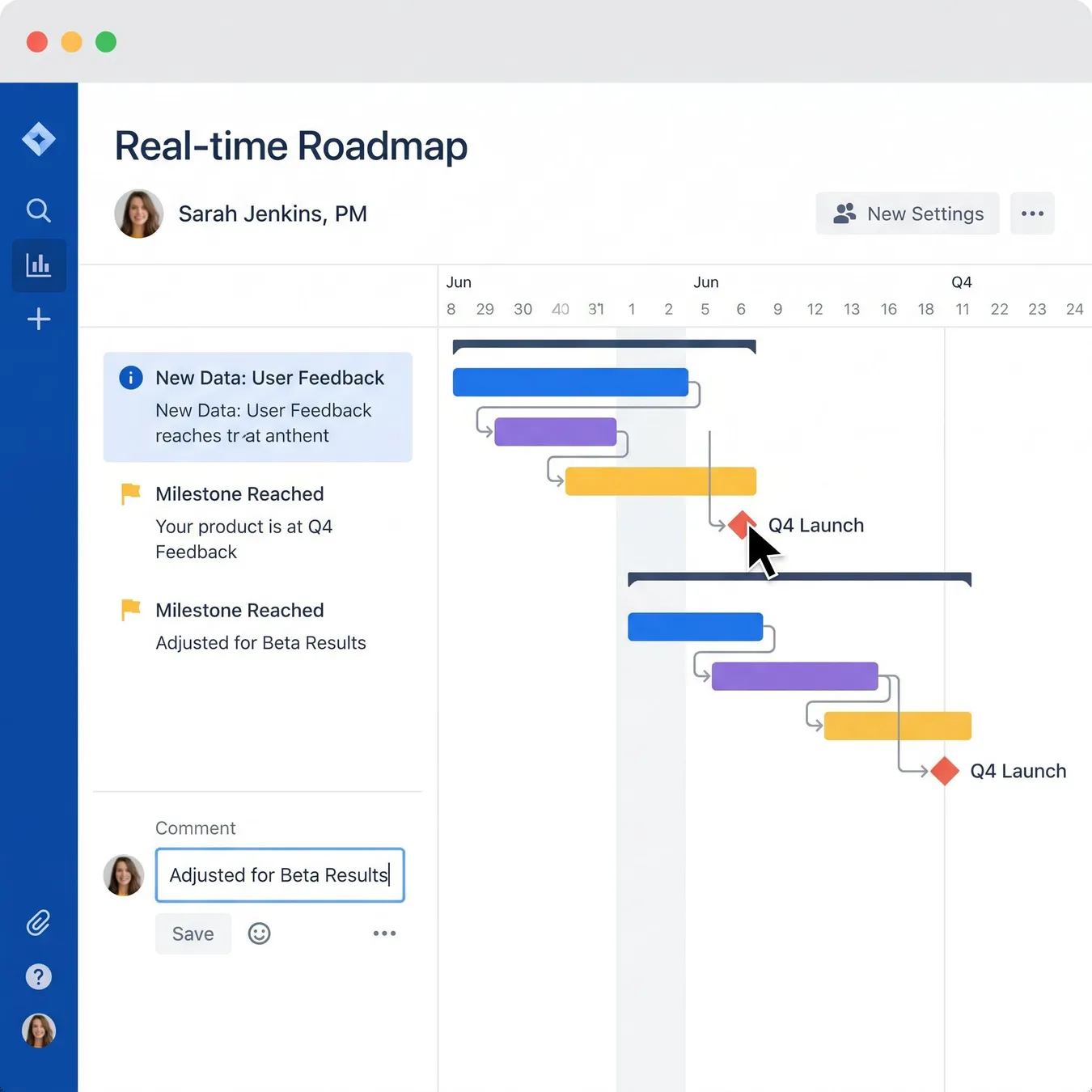Click the green maximize window button
The height and width of the screenshot is (1092, 1092).
tap(106, 41)
